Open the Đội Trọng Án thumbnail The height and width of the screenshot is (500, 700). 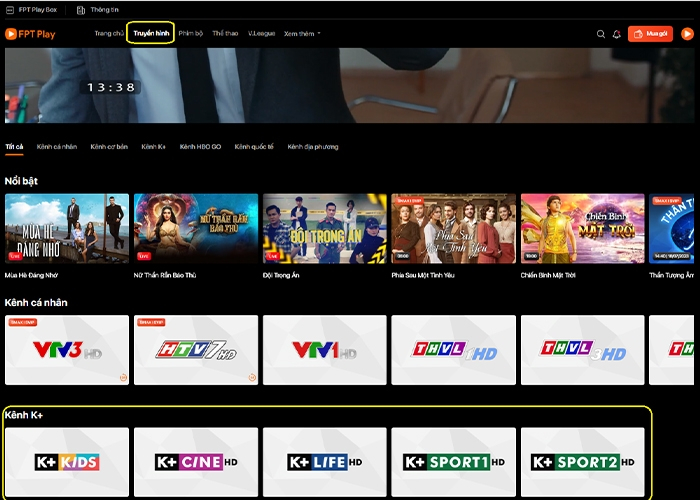click(x=325, y=229)
